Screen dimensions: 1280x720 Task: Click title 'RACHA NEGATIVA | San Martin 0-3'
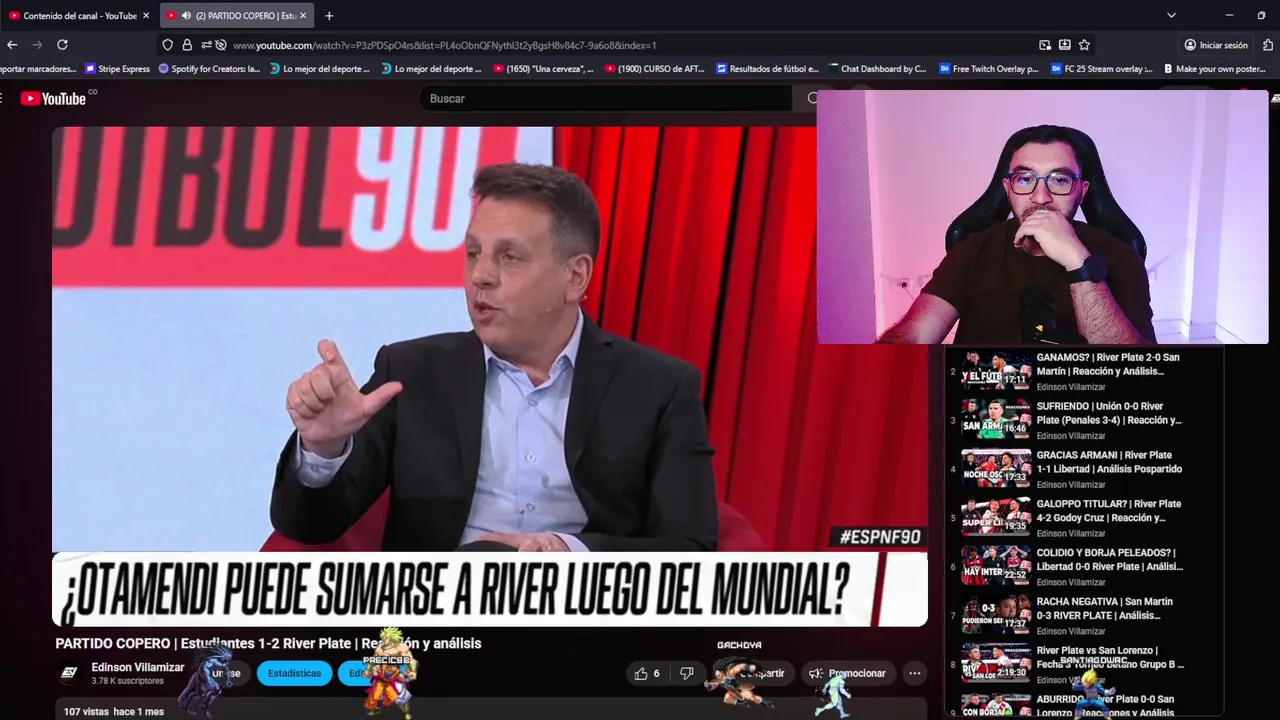pyautogui.click(x=1105, y=608)
